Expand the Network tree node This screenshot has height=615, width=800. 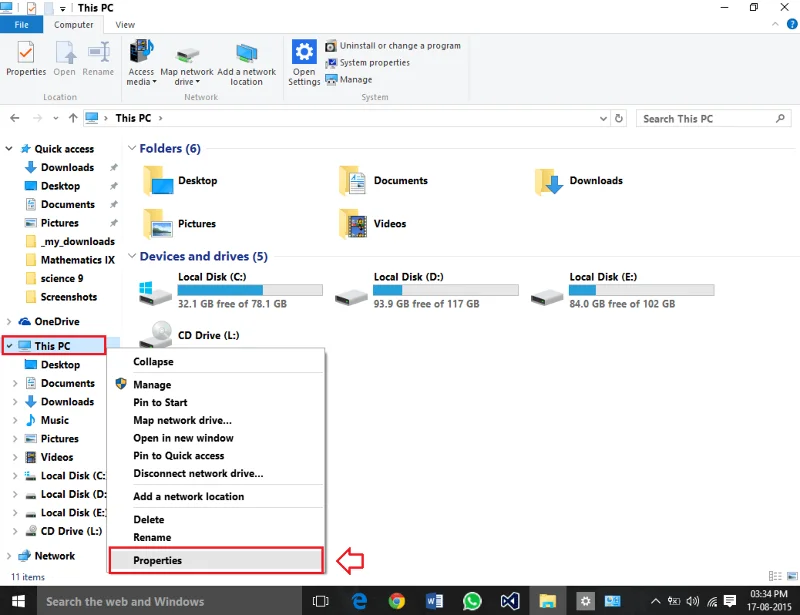pyautogui.click(x=9, y=556)
